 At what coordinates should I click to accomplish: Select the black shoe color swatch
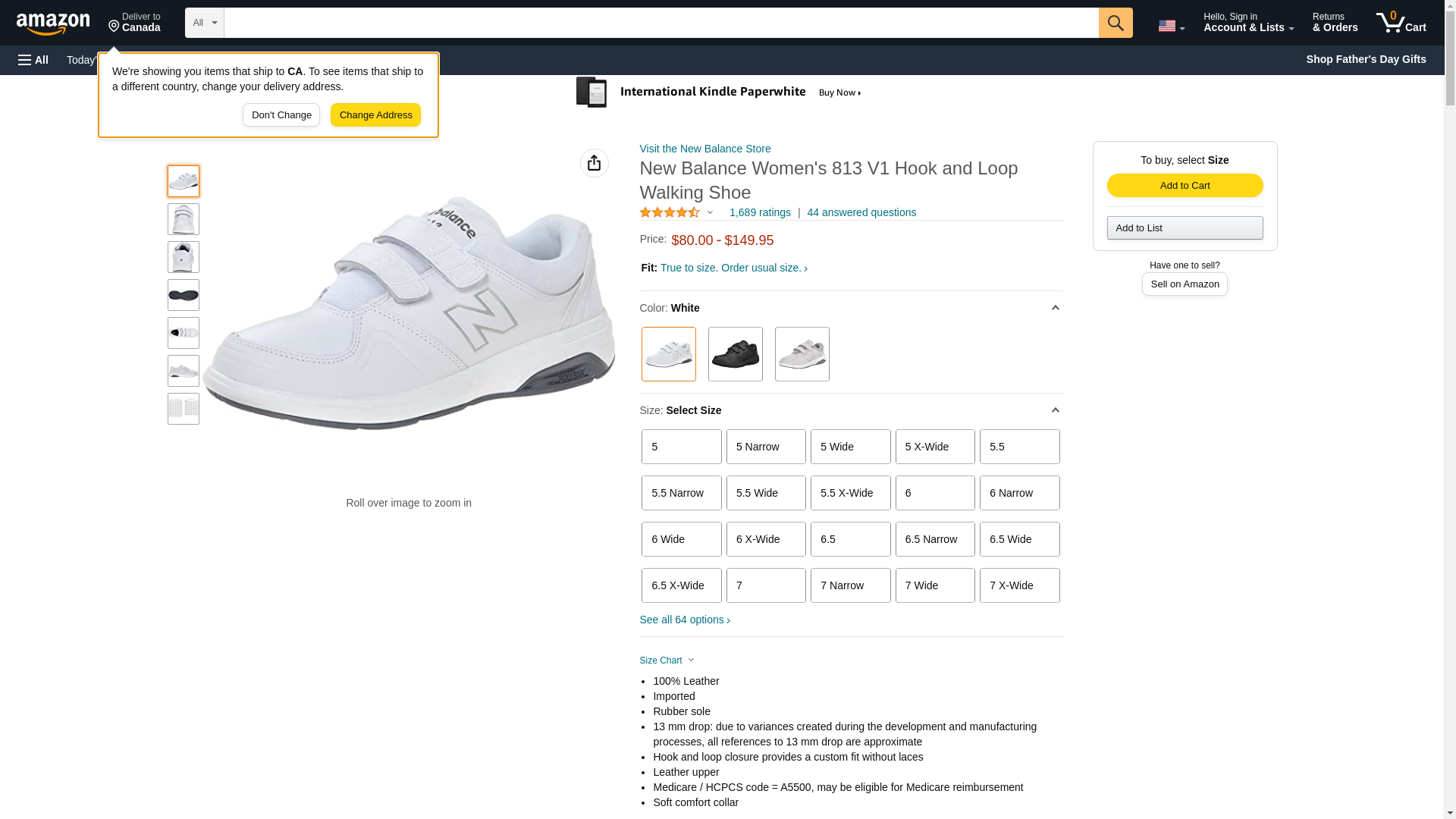click(x=735, y=354)
